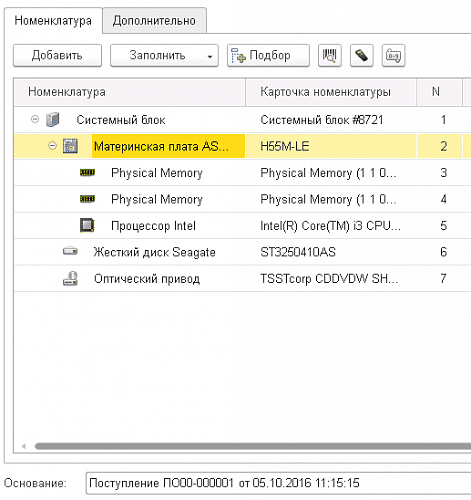Image resolution: width=471 pixels, height=500 pixels.
Task: Click Physical Memory (1 1 0... card in row 3
Action: pos(331,173)
